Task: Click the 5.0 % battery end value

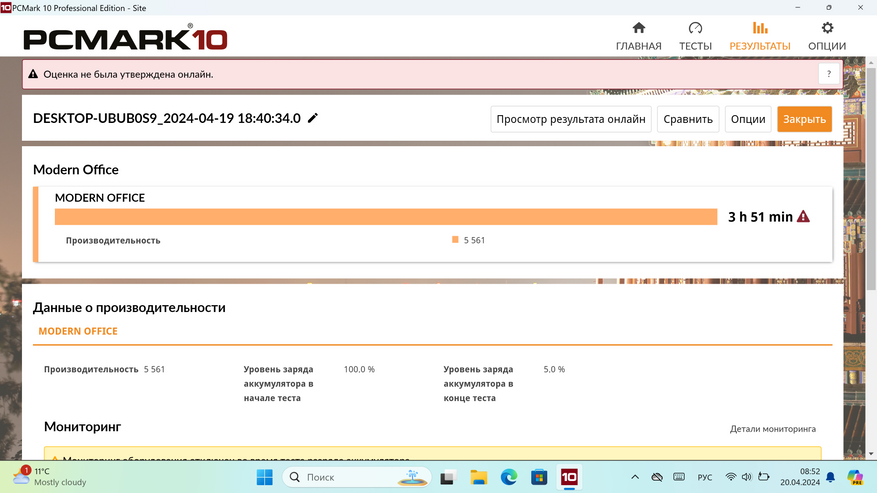Action: 554,369
